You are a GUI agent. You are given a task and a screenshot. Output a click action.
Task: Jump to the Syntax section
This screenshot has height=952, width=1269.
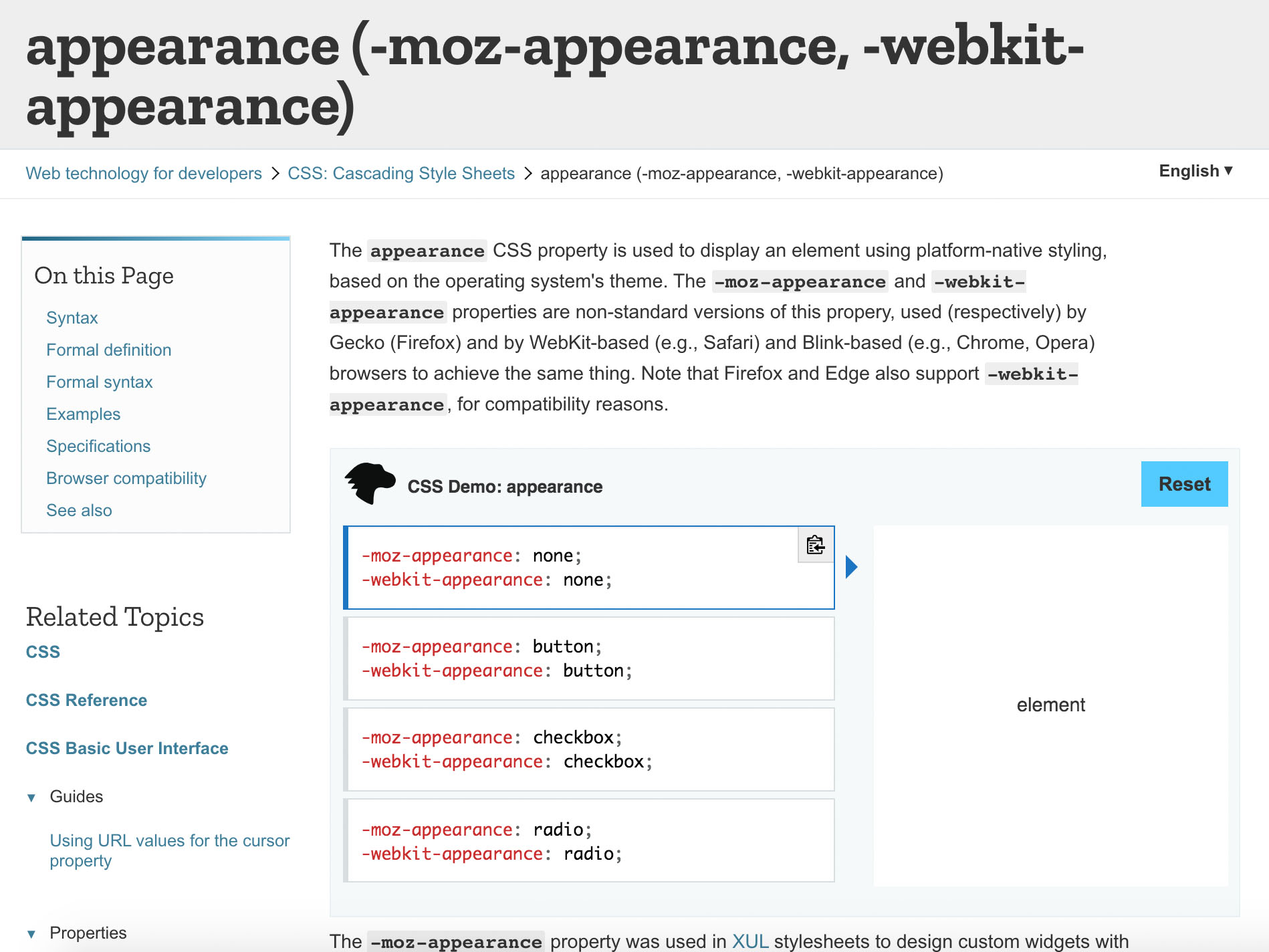(x=72, y=318)
